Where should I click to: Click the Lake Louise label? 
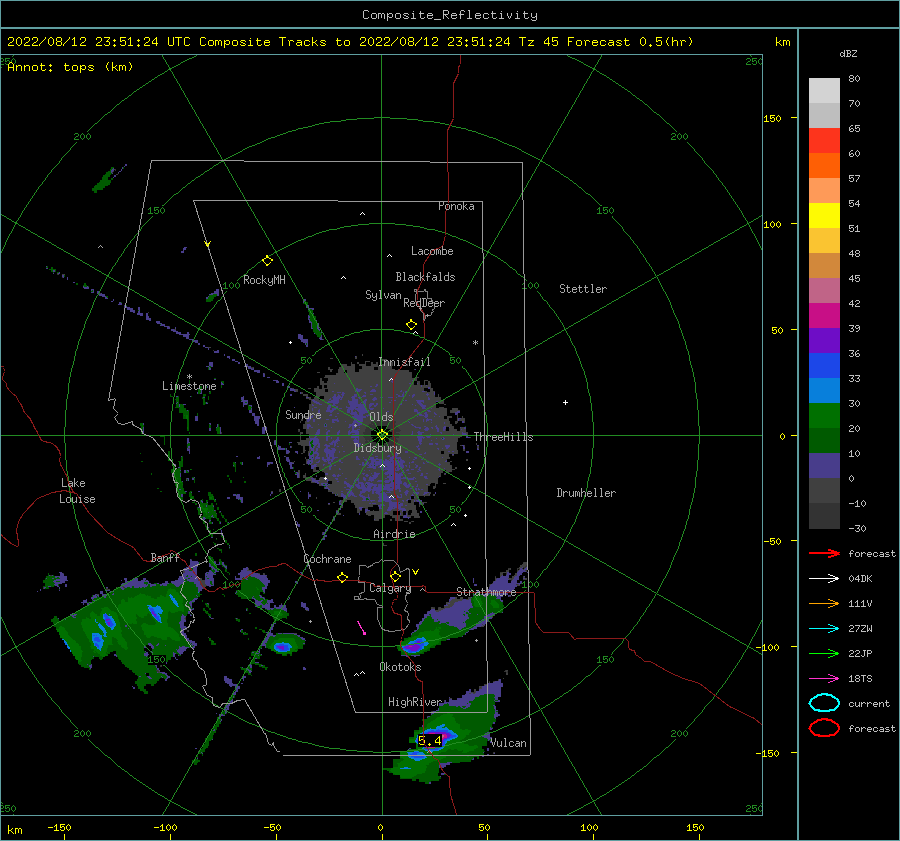tap(77, 491)
